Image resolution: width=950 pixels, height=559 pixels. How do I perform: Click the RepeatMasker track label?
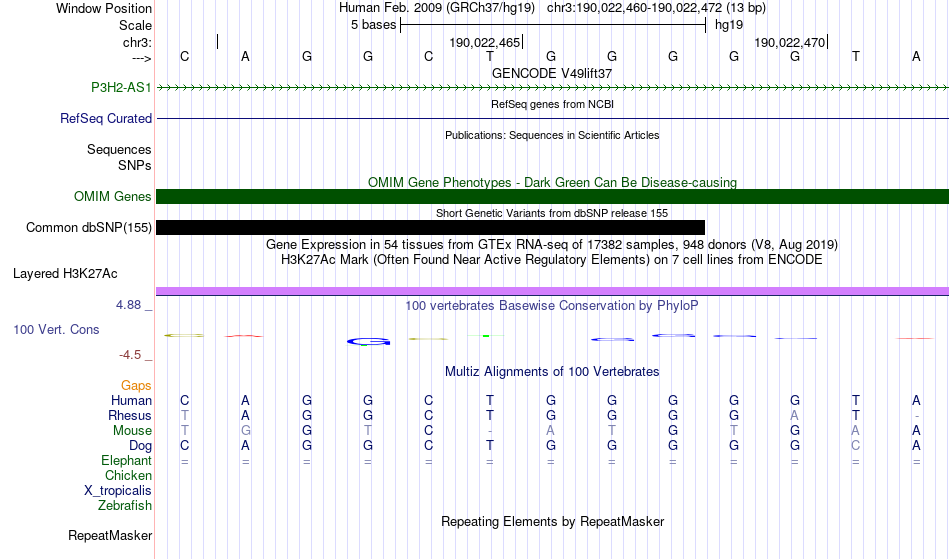click(x=110, y=535)
